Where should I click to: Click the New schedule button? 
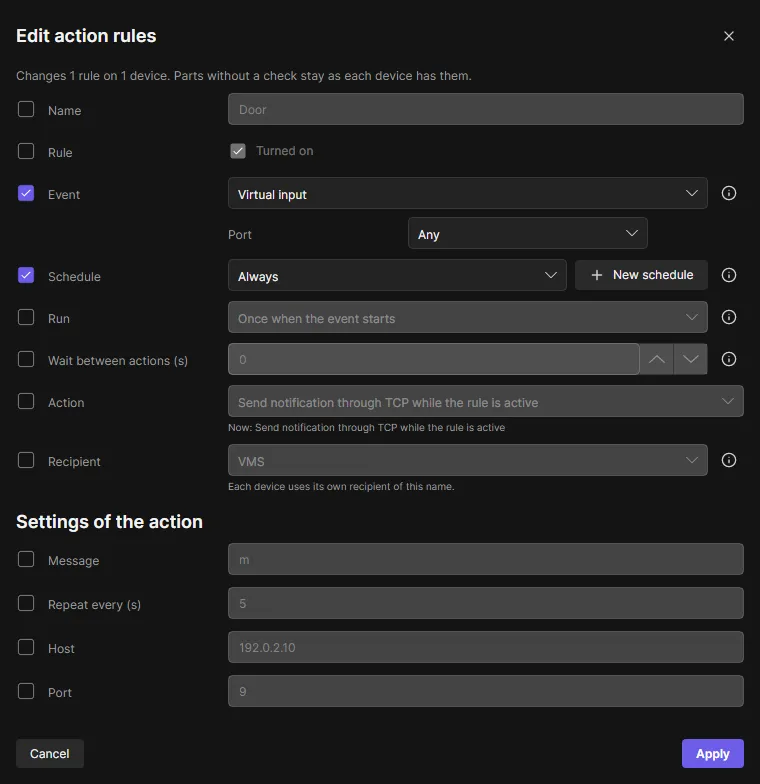point(641,275)
